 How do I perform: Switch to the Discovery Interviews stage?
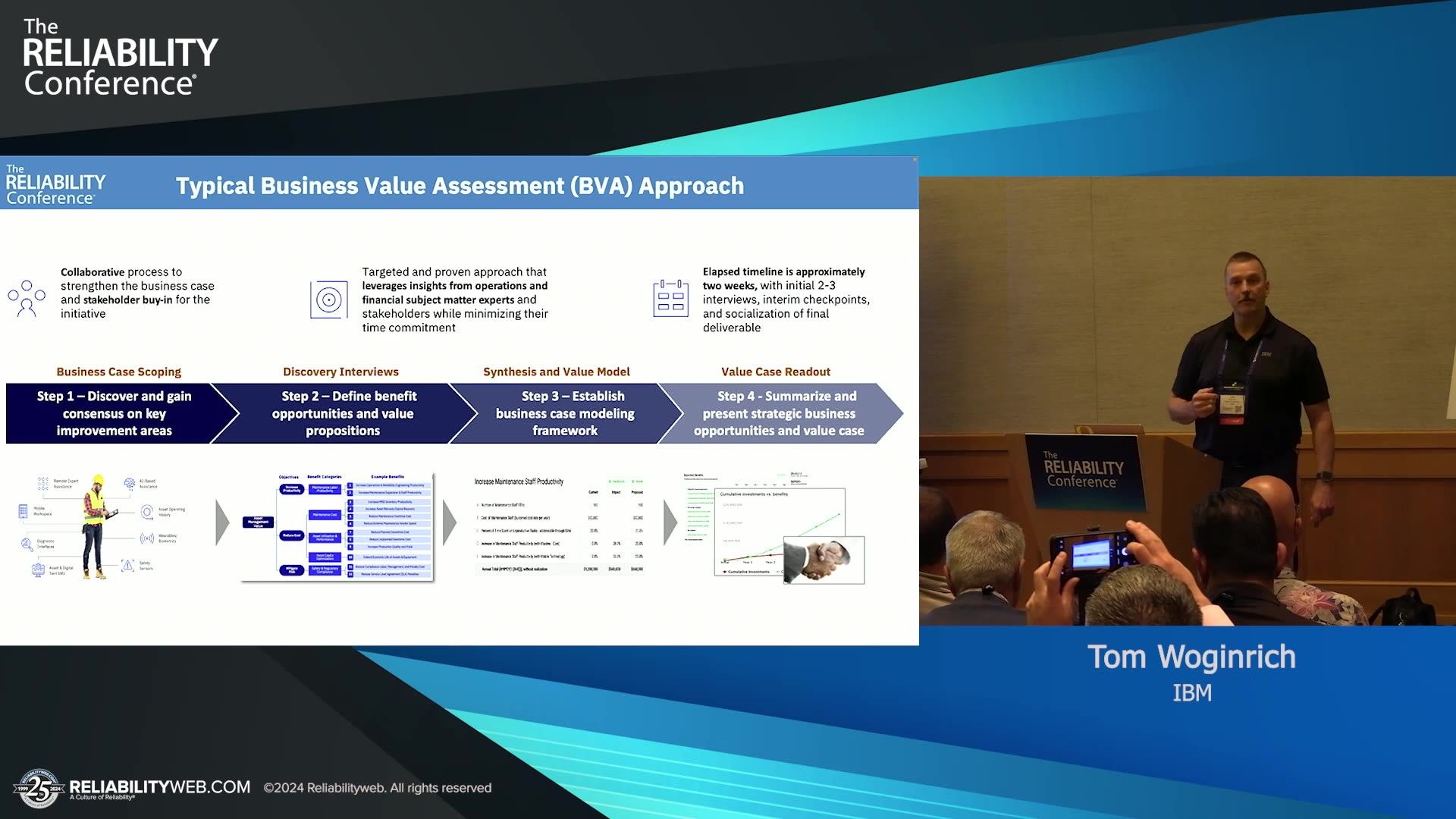(341, 372)
